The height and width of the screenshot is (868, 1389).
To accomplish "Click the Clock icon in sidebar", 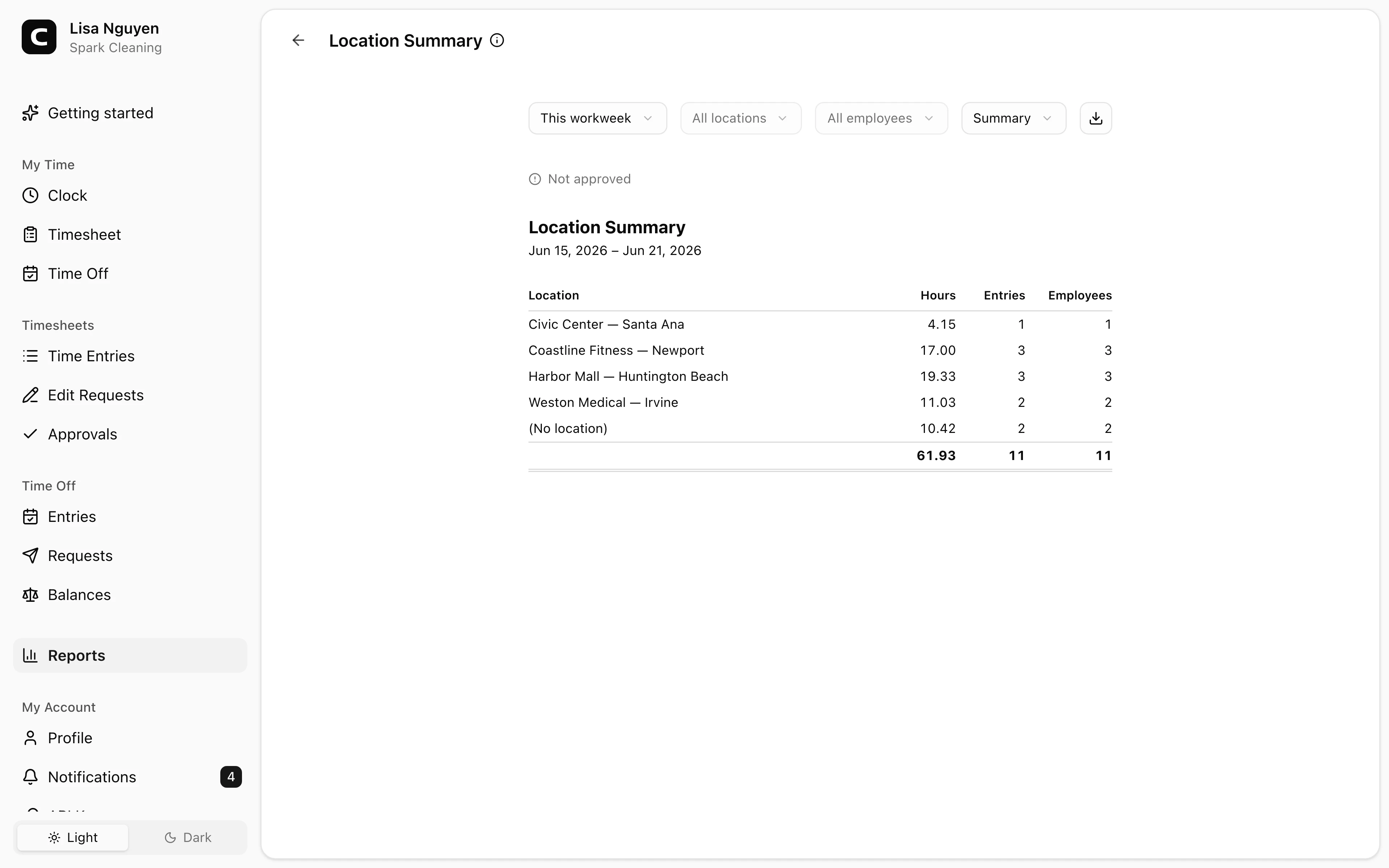I will 30,196.
